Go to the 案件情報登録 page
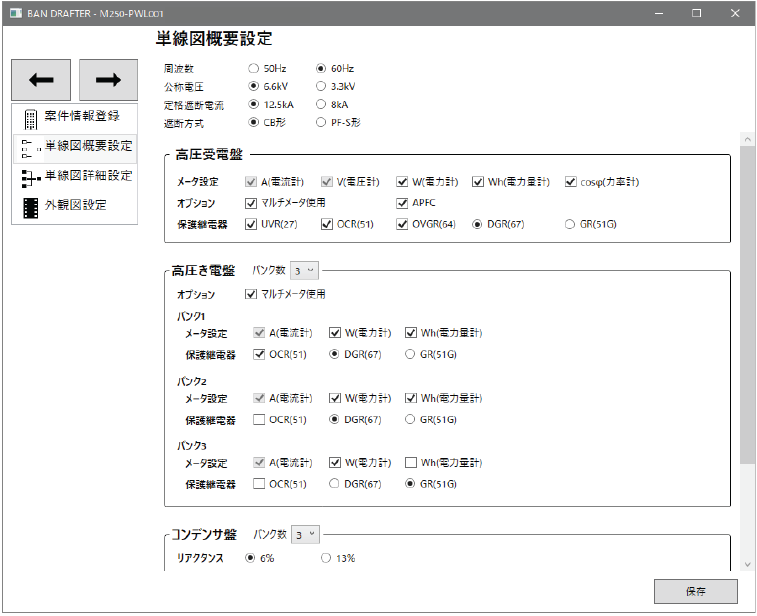 click(x=82, y=117)
